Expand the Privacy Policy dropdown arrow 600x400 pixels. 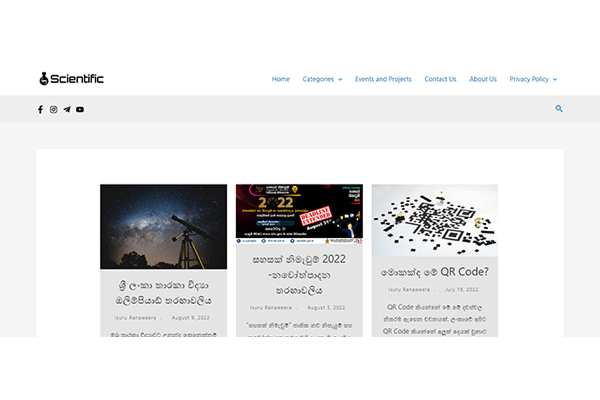554,79
